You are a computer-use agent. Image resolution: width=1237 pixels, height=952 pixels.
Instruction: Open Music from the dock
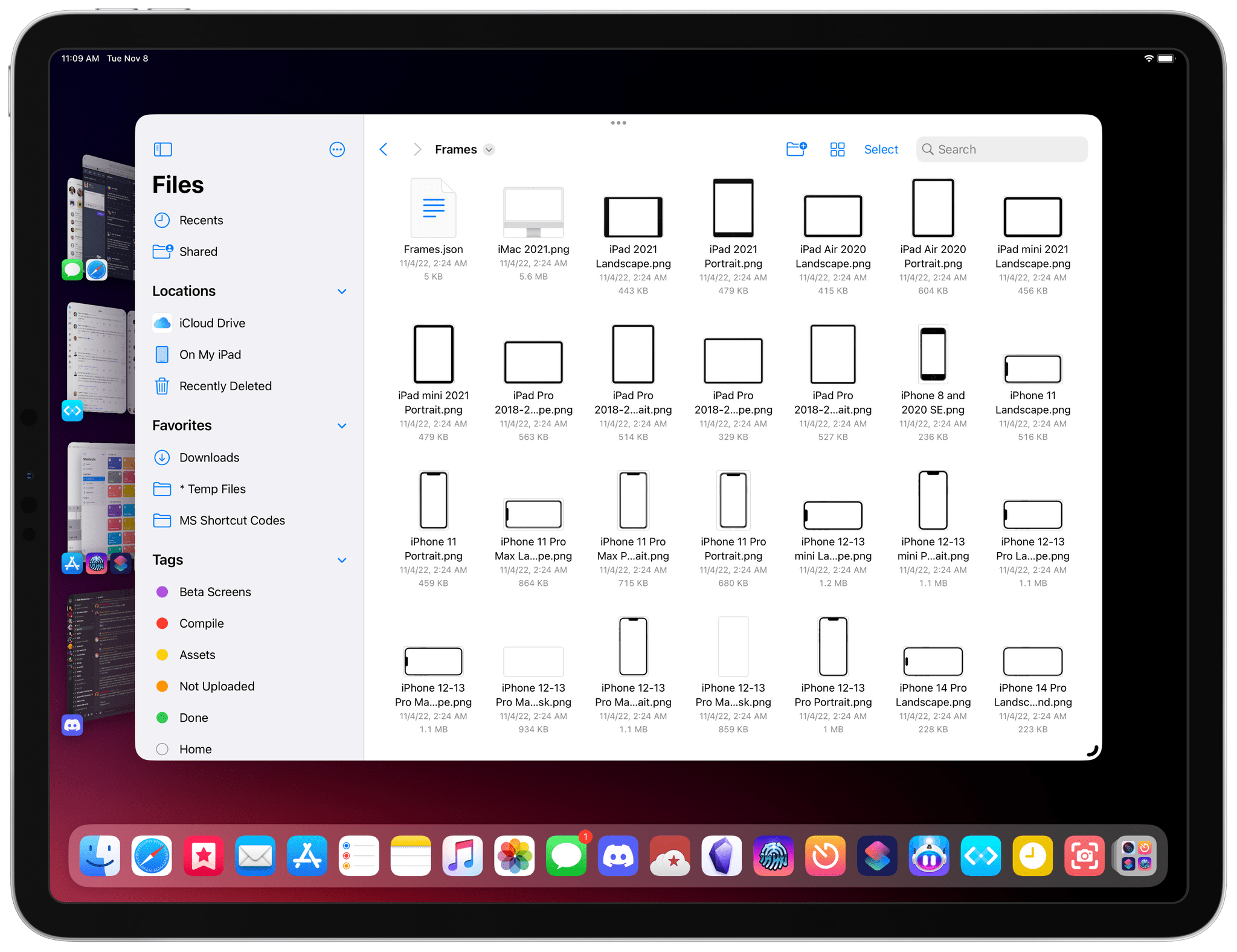tap(463, 855)
